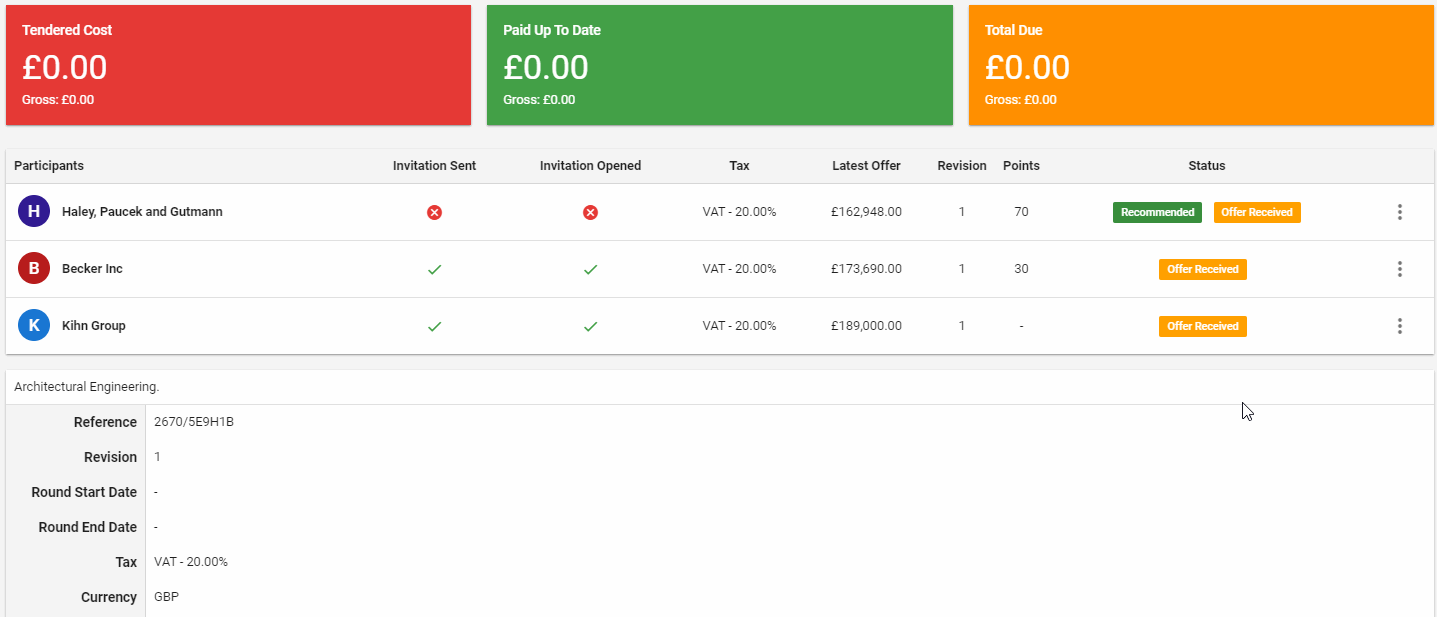The height and width of the screenshot is (617, 1437).
Task: Select the Participants column header
Action: tap(49, 166)
